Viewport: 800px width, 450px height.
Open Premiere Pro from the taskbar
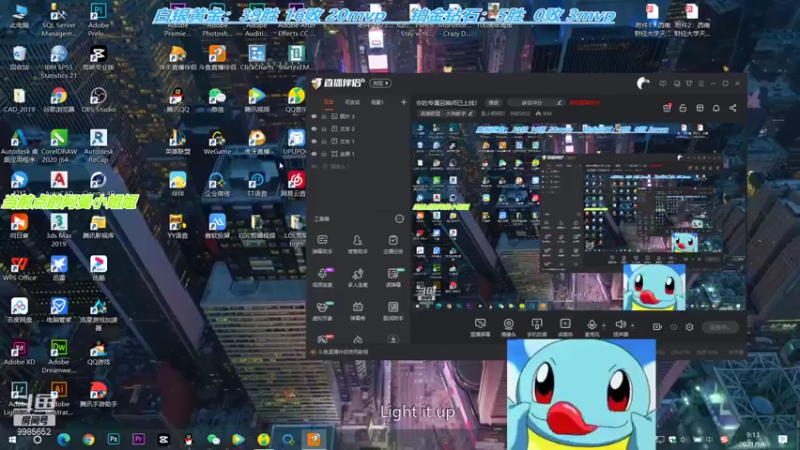138,439
